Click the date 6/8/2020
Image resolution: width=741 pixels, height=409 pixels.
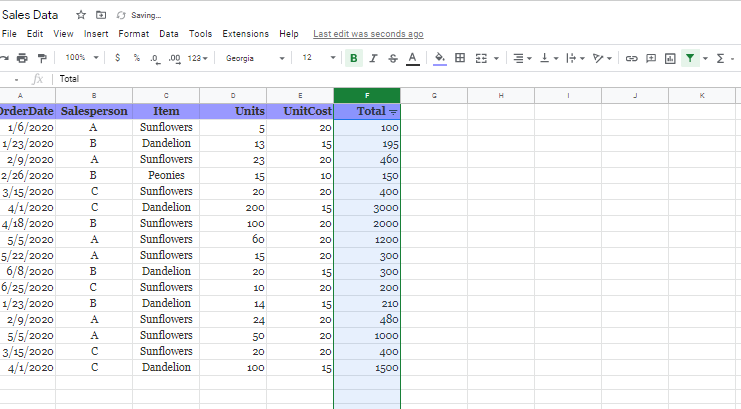coord(27,271)
